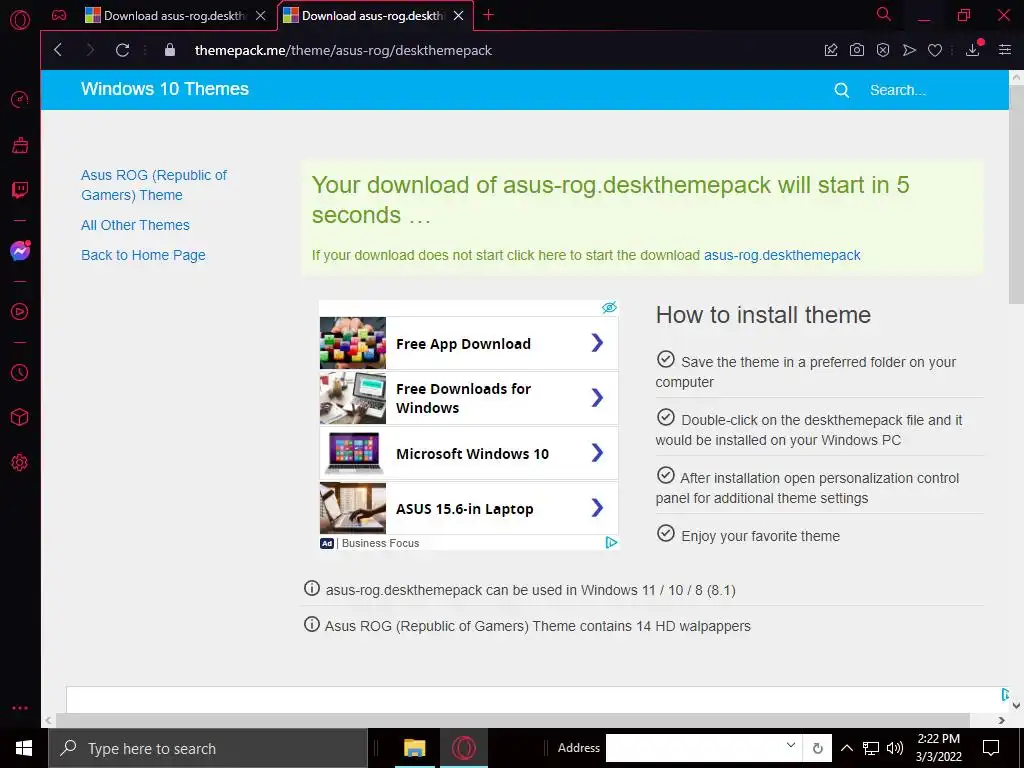Click the padlock site security icon
1024x768 pixels.
tap(170, 50)
